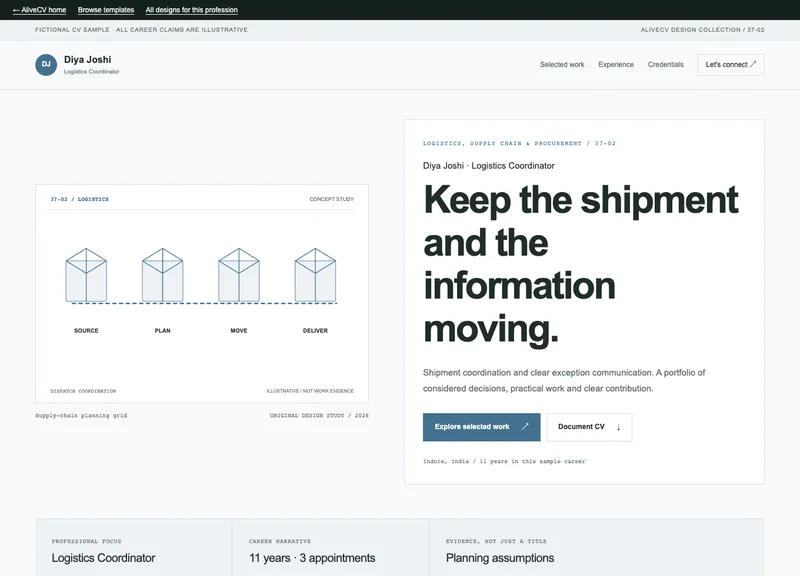Click the Diya Joshi header name
Screen dimensions: 800x576
[87, 60]
